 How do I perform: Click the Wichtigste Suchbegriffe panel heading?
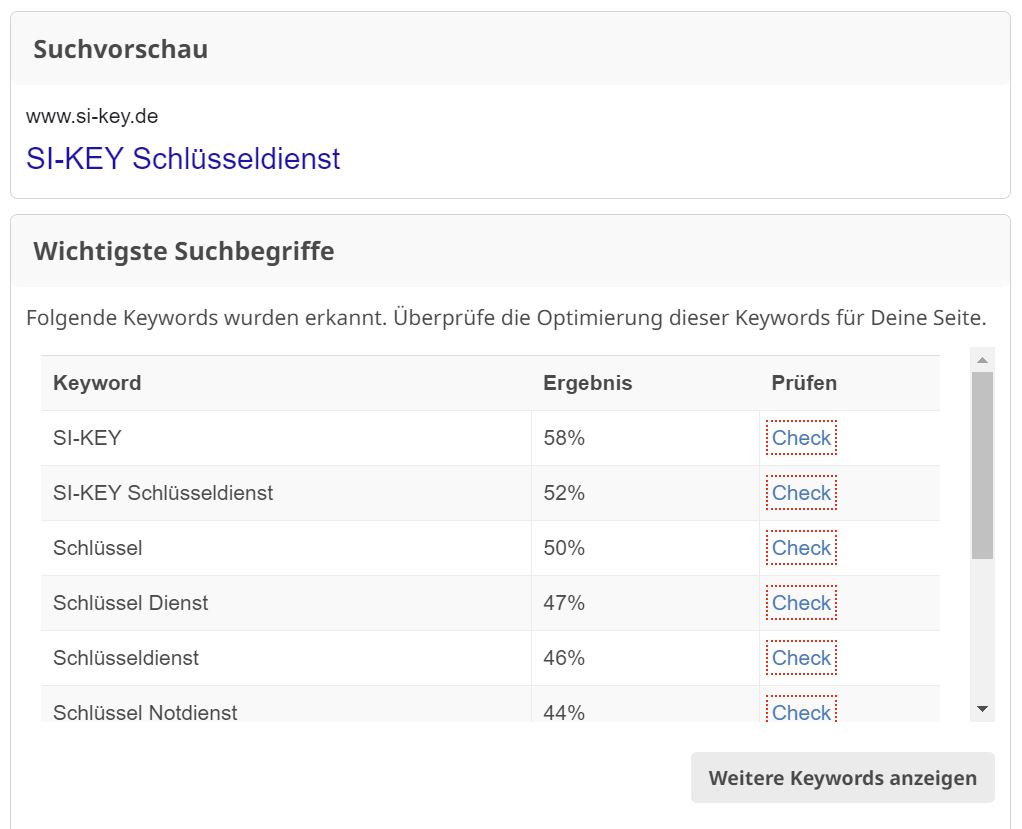click(184, 251)
